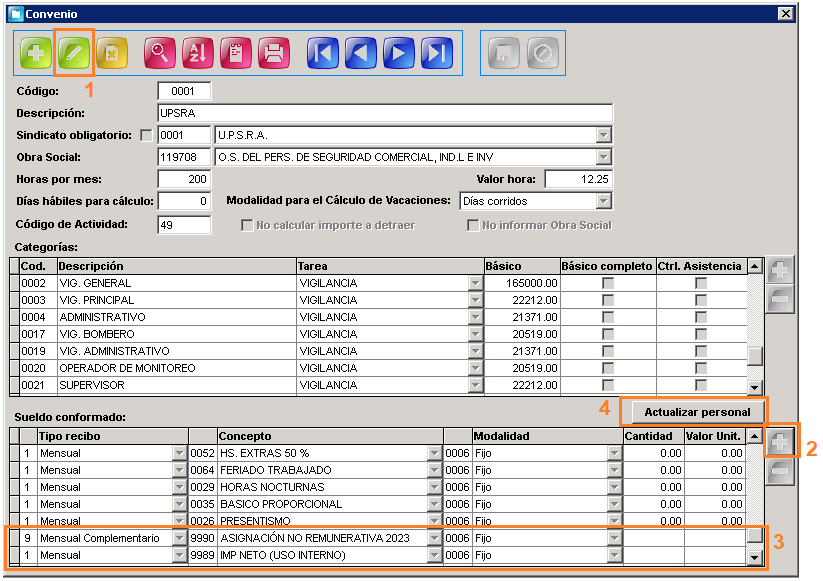Click row selector for VIG. PRINCIPAL
823x581 pixels.
(x=15, y=300)
